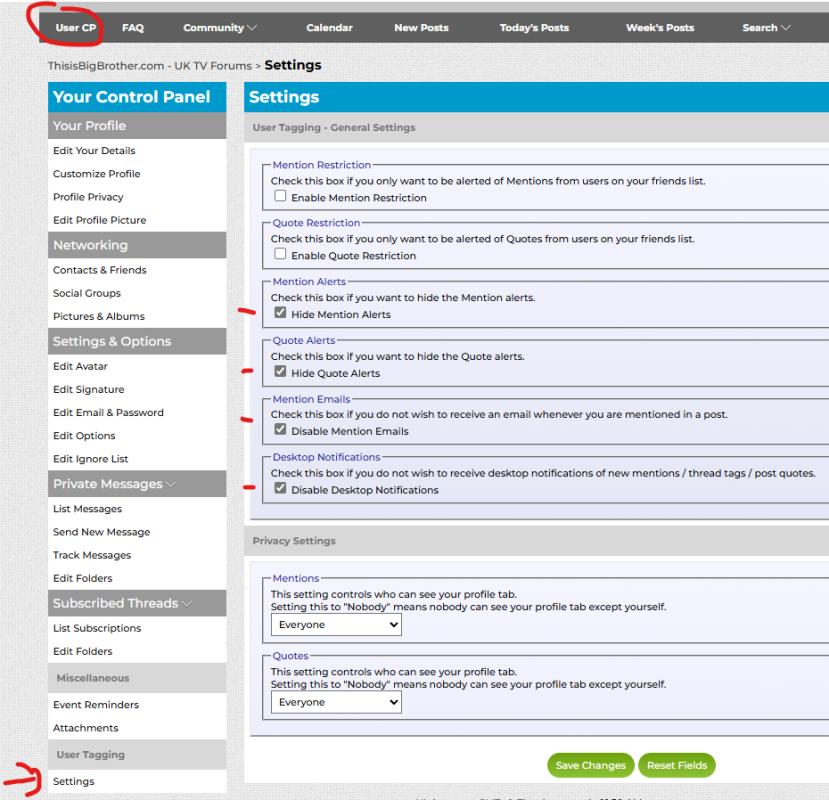Check the Enable Mention Restriction checkbox
829x800 pixels.
tap(281, 198)
